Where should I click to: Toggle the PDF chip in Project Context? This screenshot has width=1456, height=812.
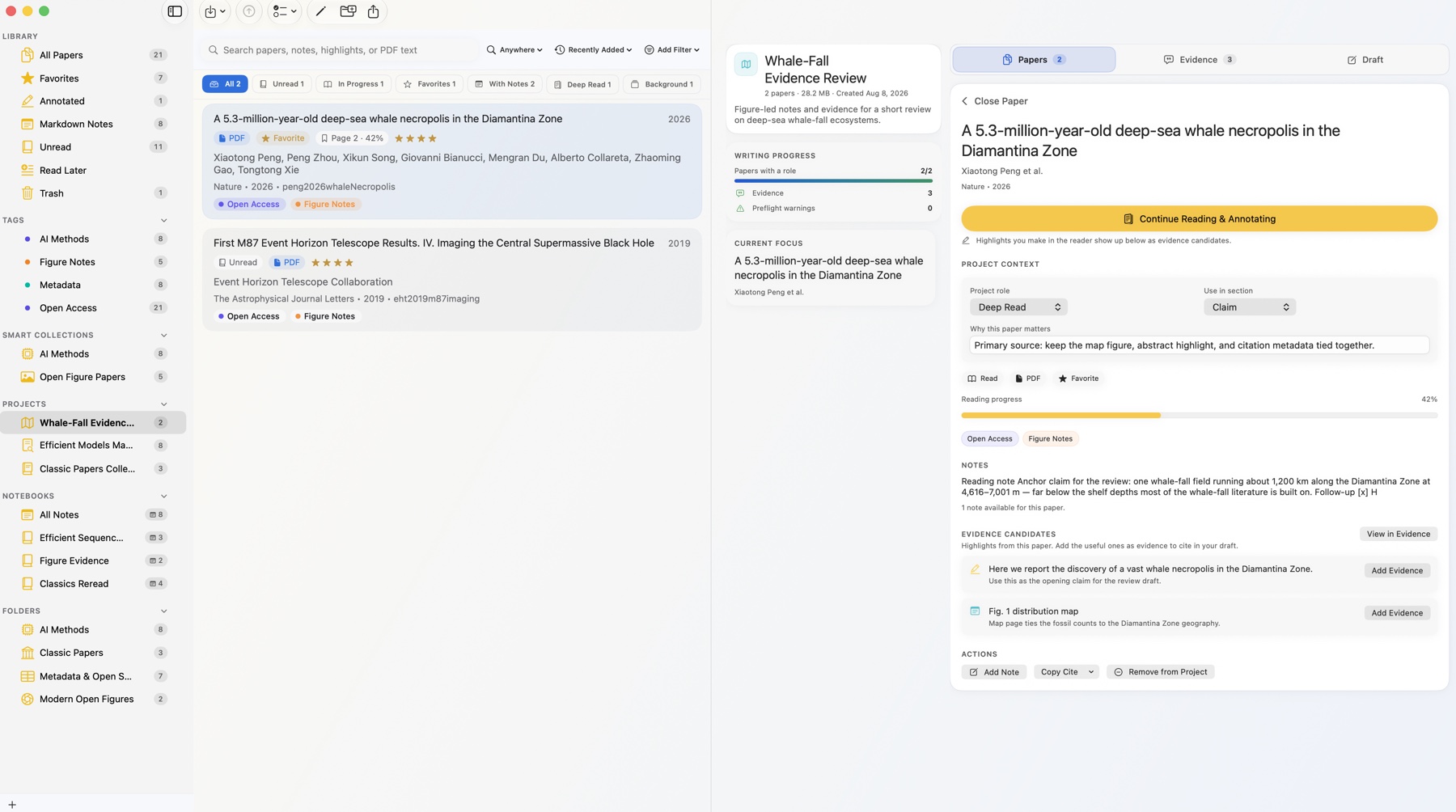click(1028, 379)
